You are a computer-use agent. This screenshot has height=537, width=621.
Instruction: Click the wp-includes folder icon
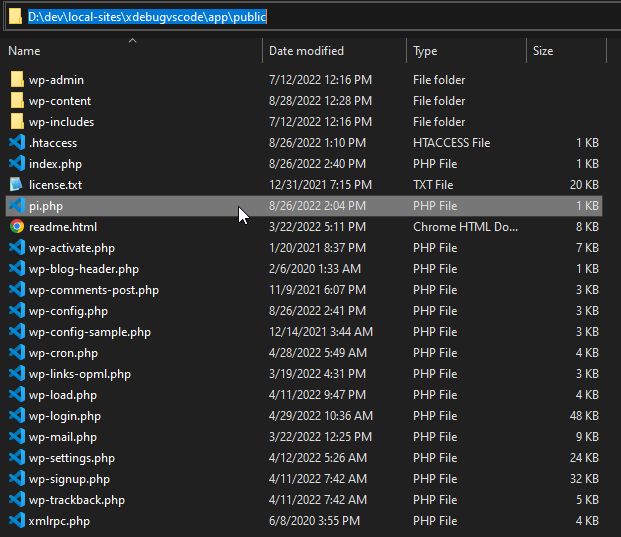coord(17,121)
